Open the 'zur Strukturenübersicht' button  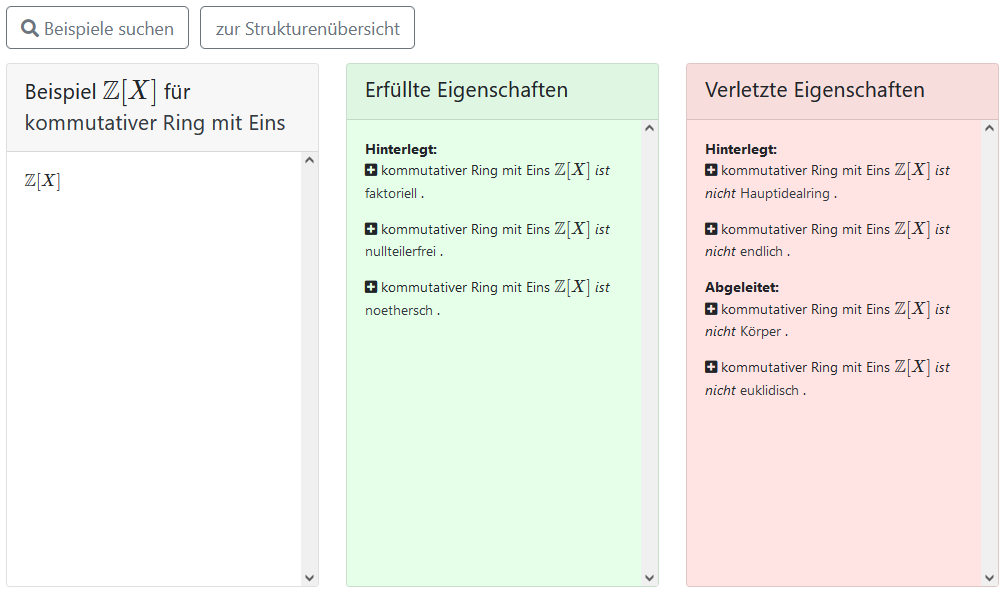(x=307, y=29)
